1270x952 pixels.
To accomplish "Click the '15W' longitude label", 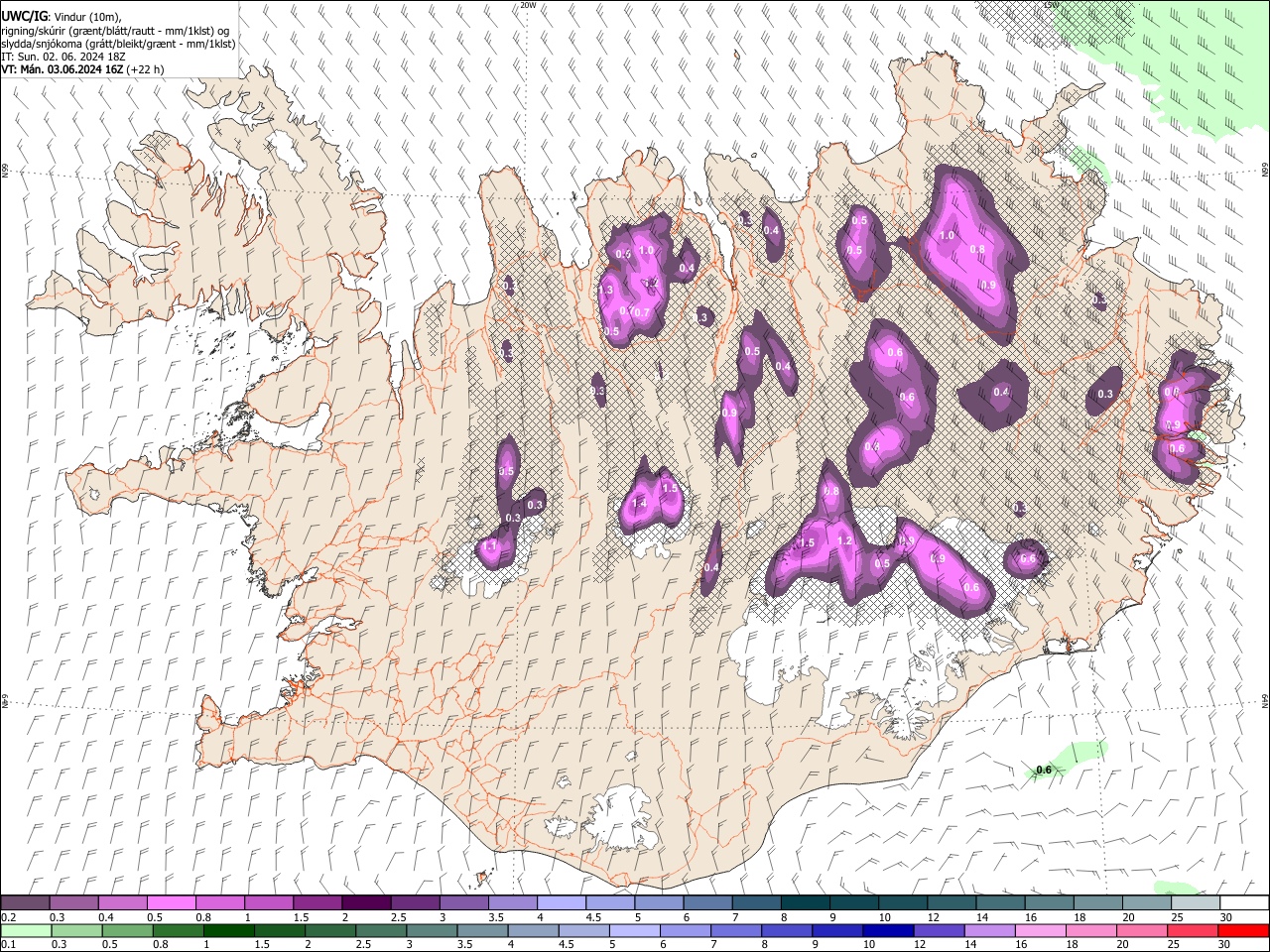I will (1051, 5).
